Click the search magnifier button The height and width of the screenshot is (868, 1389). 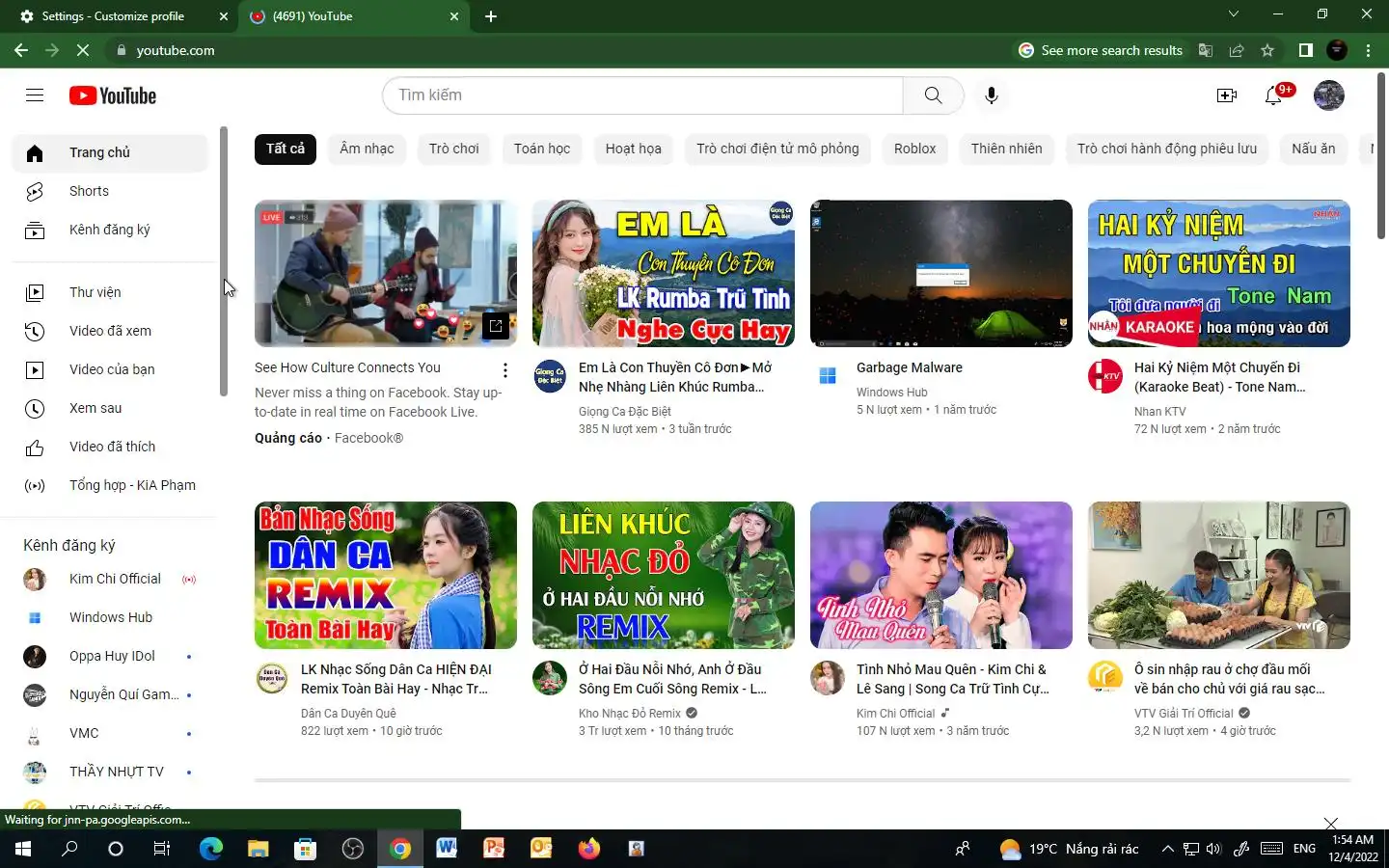(933, 95)
